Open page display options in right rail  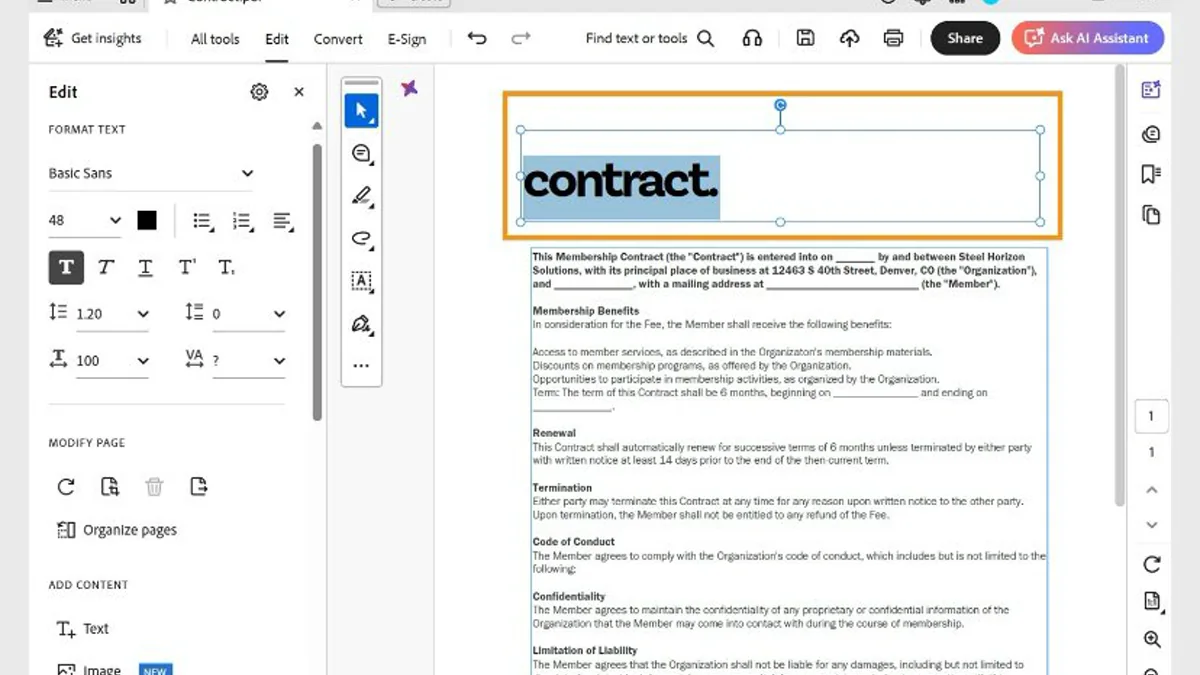click(x=1151, y=601)
